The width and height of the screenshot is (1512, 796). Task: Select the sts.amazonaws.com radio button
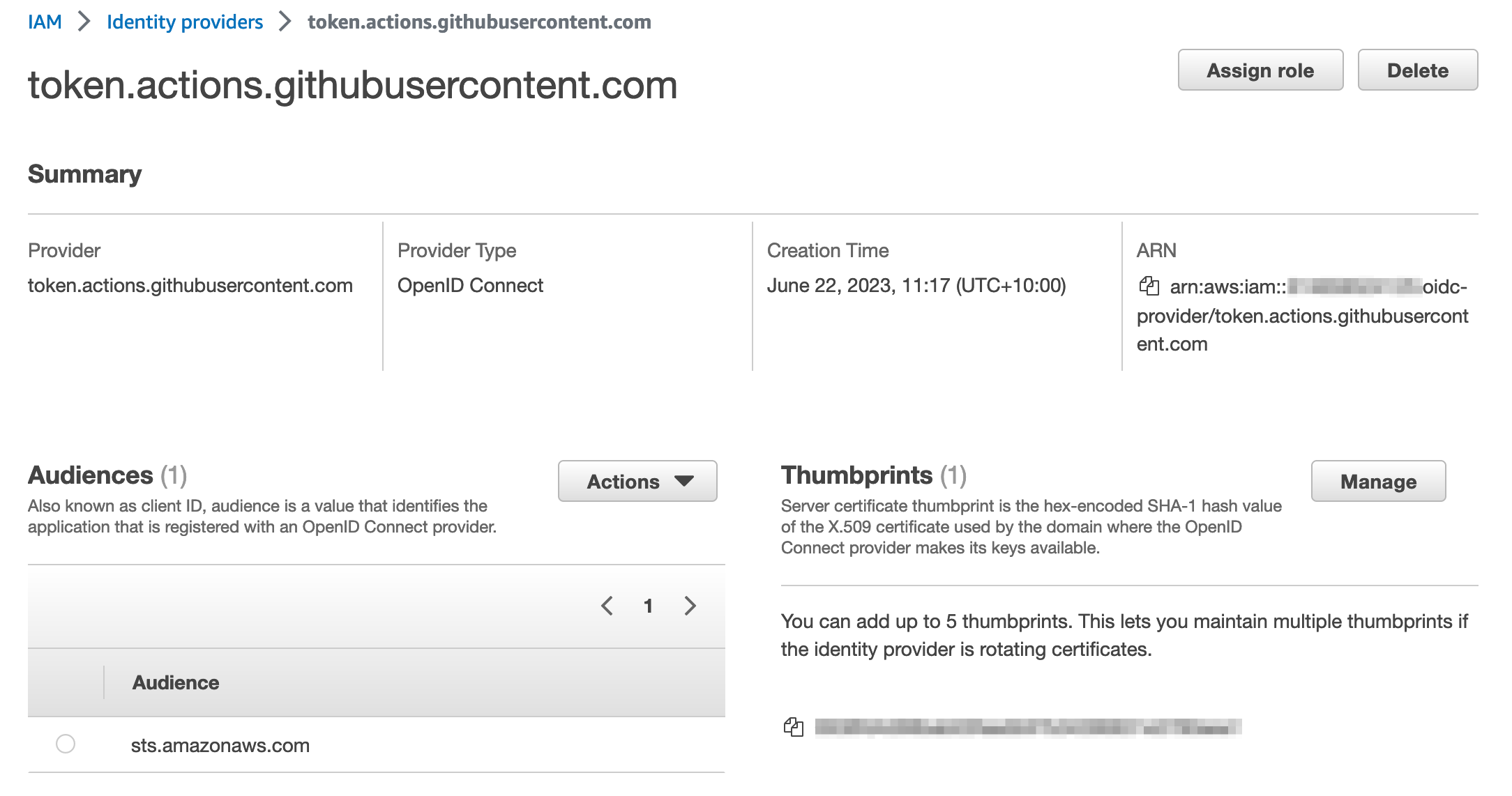[66, 744]
